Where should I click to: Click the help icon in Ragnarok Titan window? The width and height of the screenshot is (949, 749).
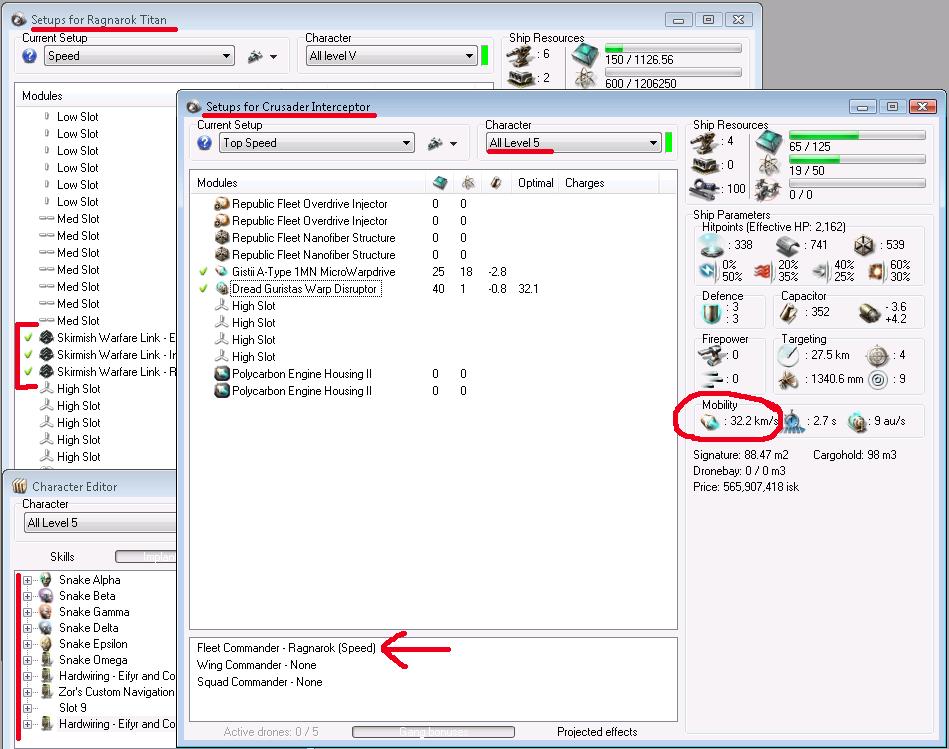coord(30,56)
